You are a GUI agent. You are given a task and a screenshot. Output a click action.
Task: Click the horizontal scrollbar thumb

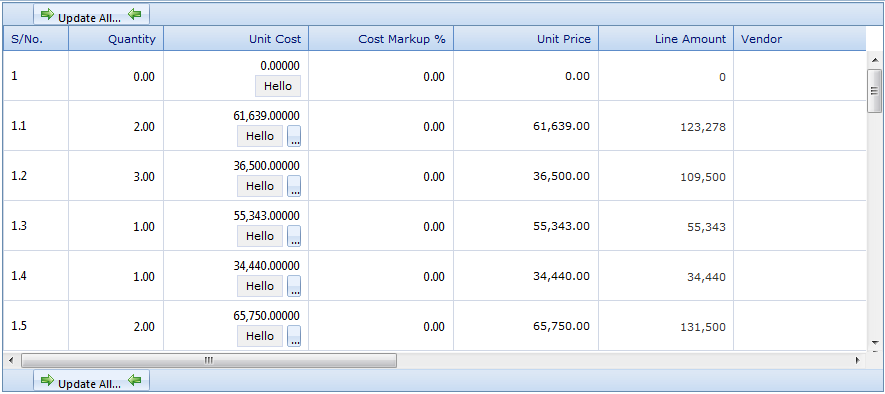[209, 360]
